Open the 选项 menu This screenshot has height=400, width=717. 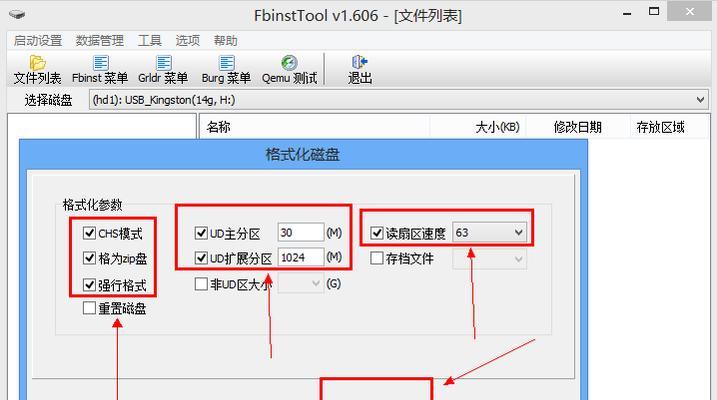(x=187, y=41)
